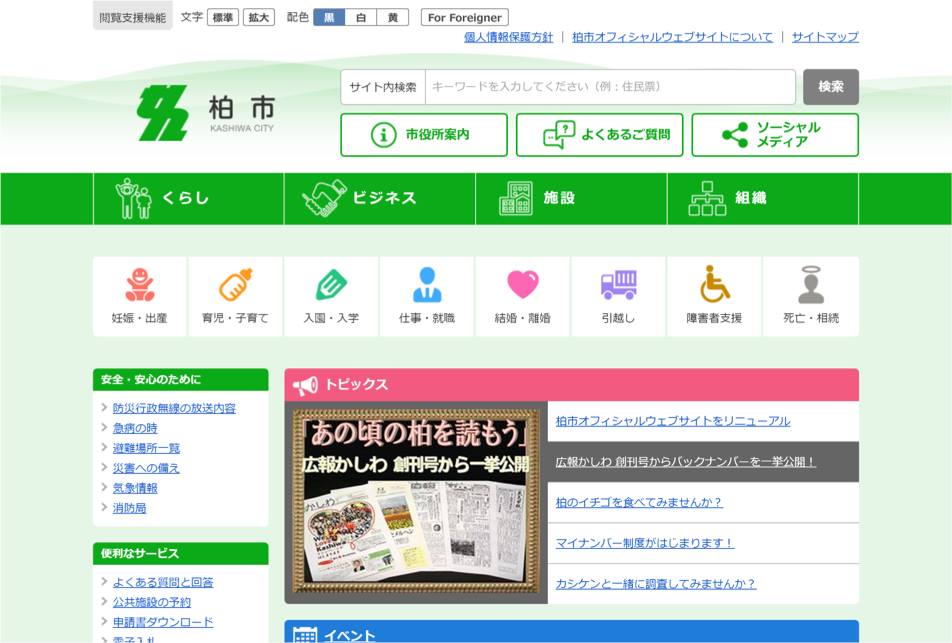
Task: Click the 施設 building icon
Action: pyautogui.click(x=516, y=198)
